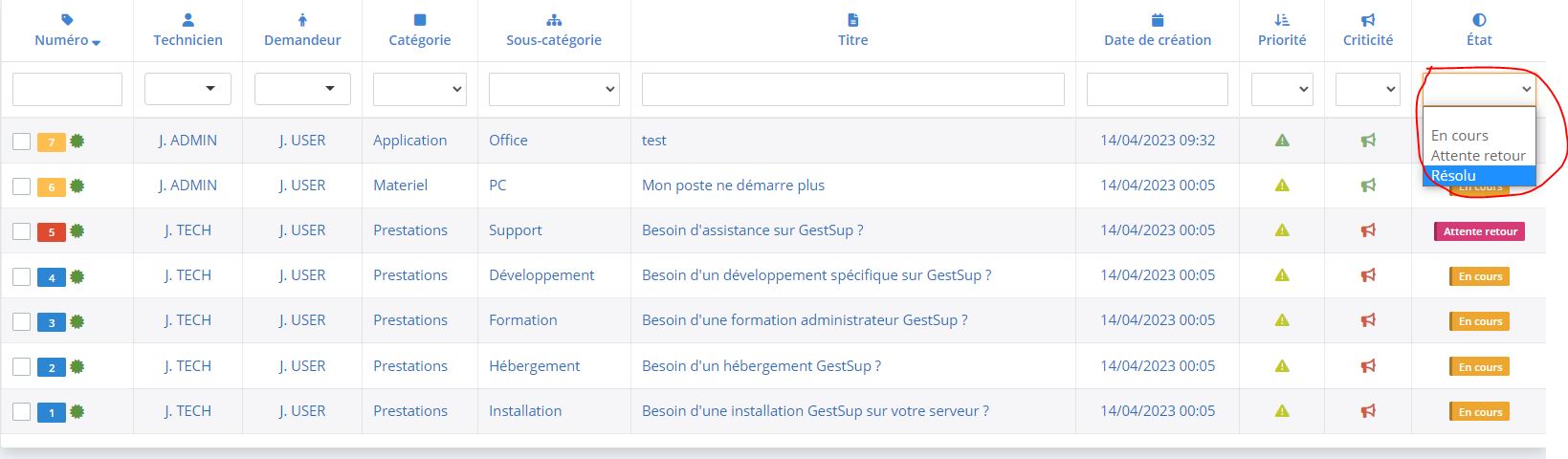The image size is (1568, 459).
Task: Click 'En cours' badge in Installation row
Action: coord(1480,412)
